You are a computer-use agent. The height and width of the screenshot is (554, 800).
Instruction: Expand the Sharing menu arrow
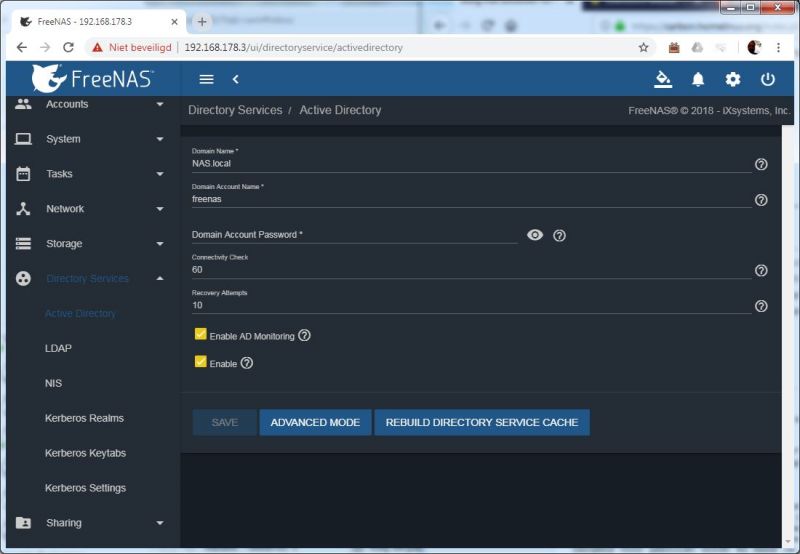tap(160, 523)
